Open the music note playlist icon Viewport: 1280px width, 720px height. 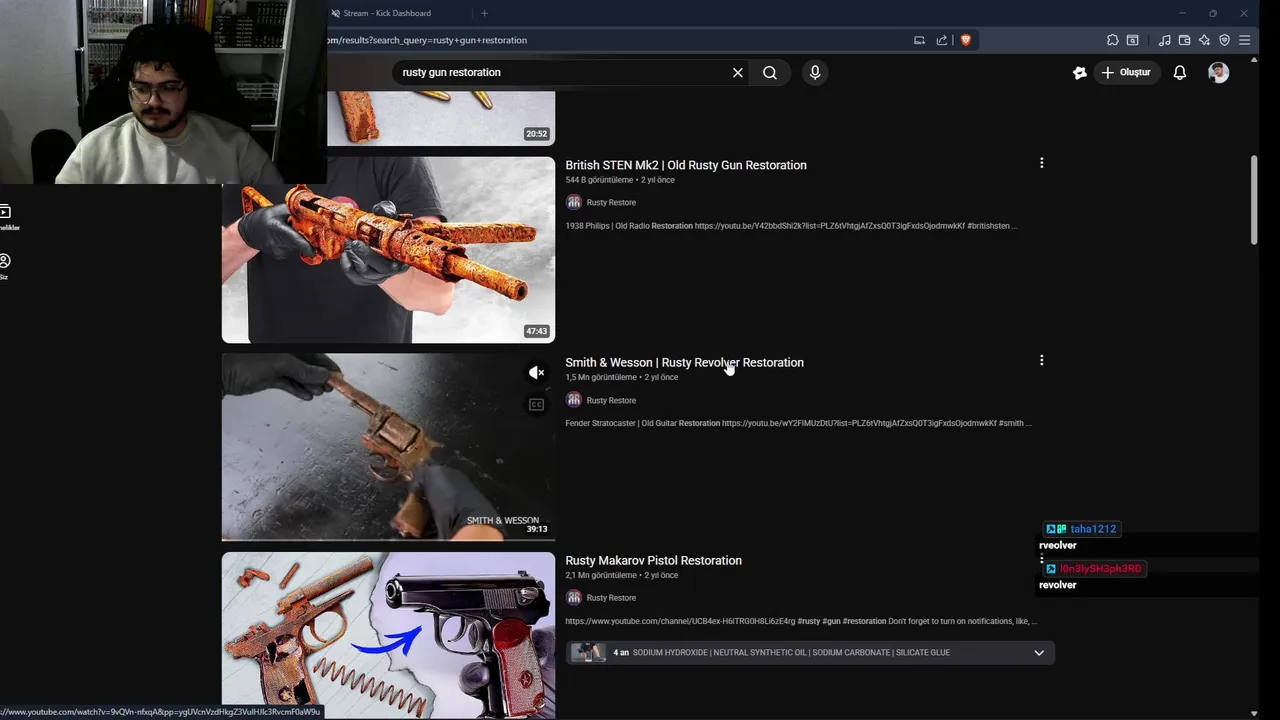point(1164,40)
